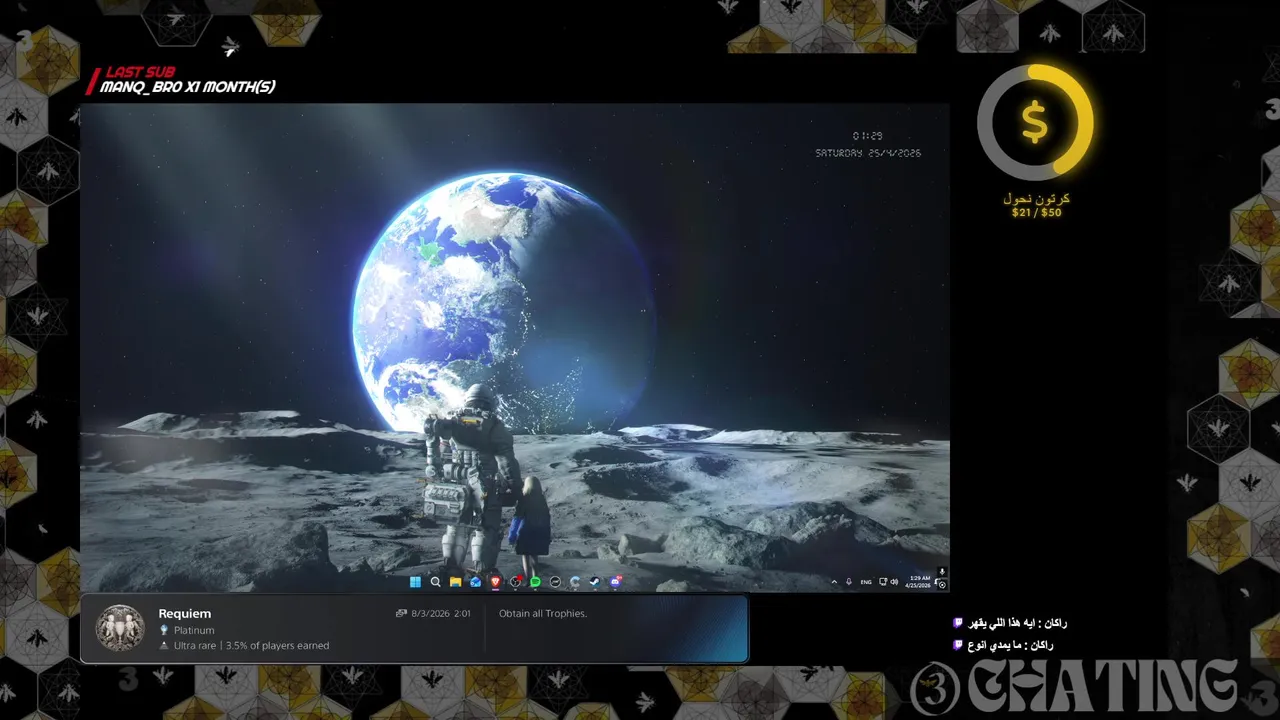Image resolution: width=1280 pixels, height=720 pixels.
Task: Click the Requiem trophy icon
Action: 120,628
